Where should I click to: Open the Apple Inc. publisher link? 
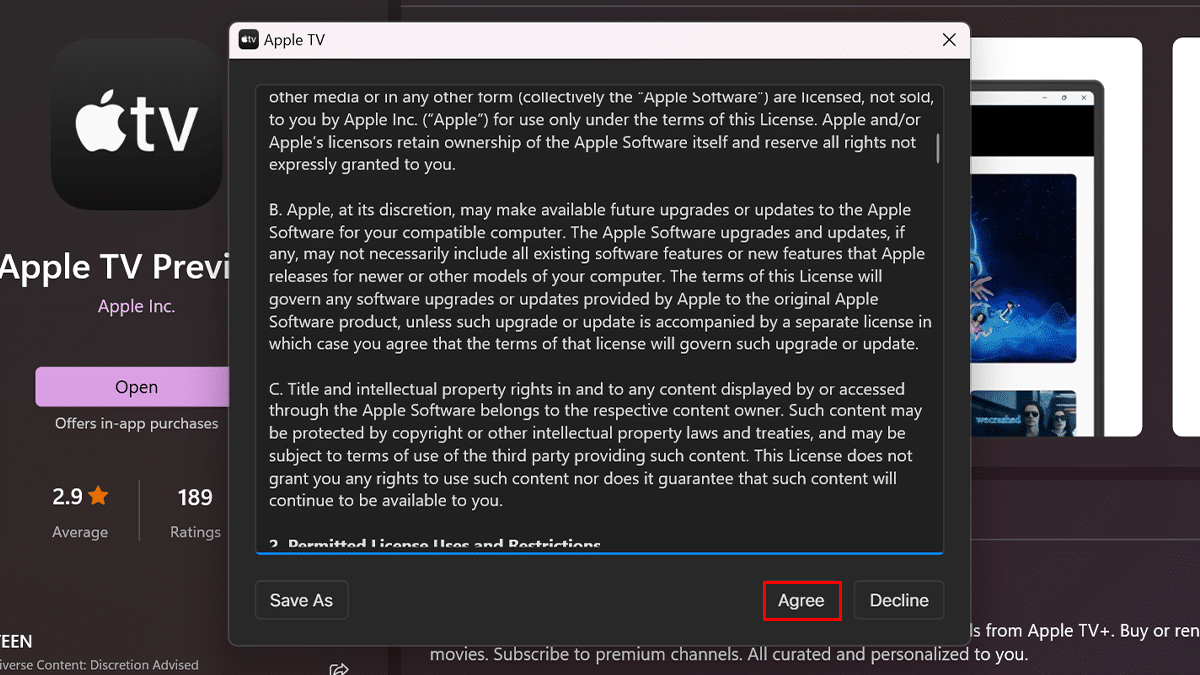136,306
